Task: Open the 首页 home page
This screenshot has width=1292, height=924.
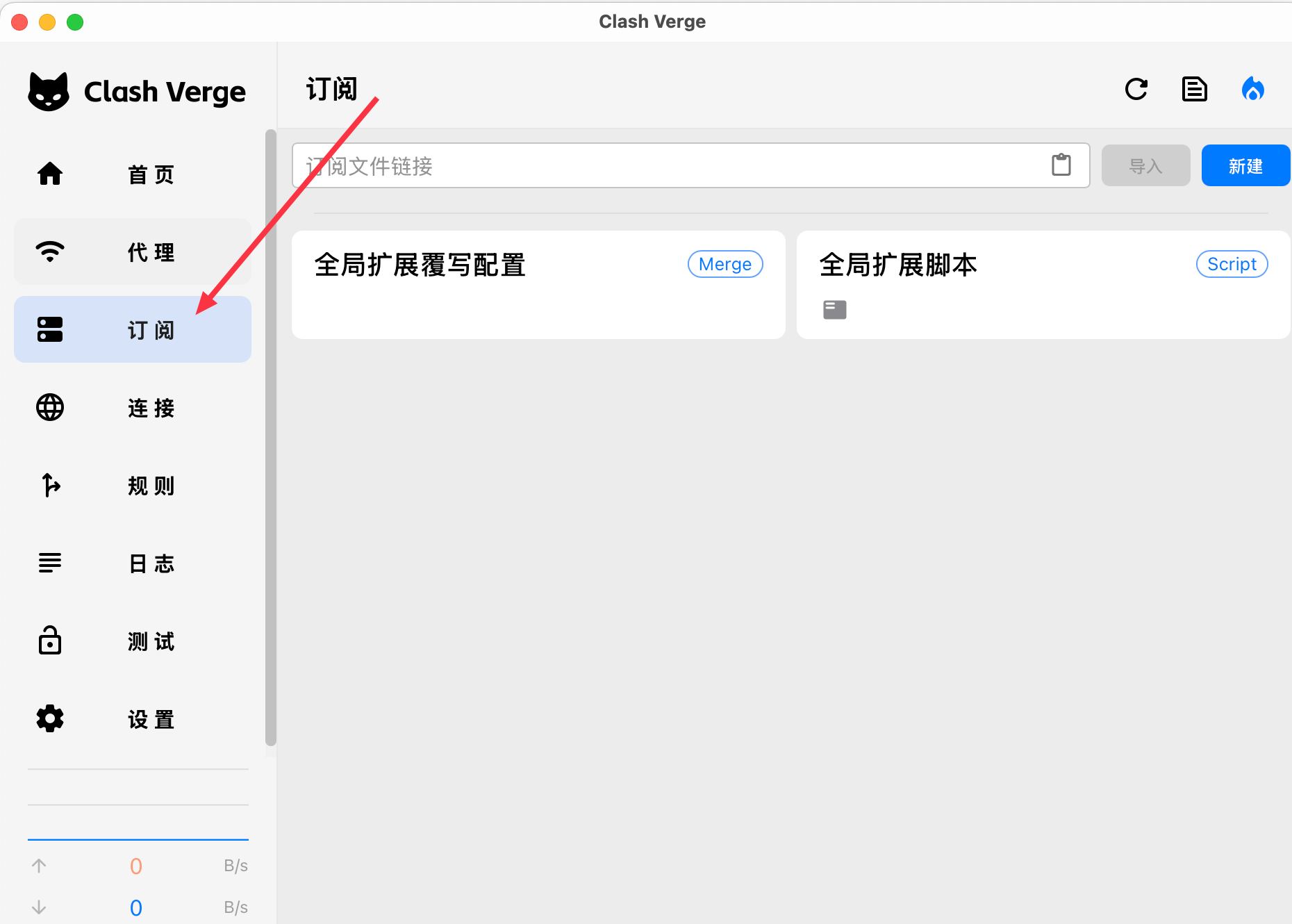Action: pyautogui.click(x=133, y=174)
